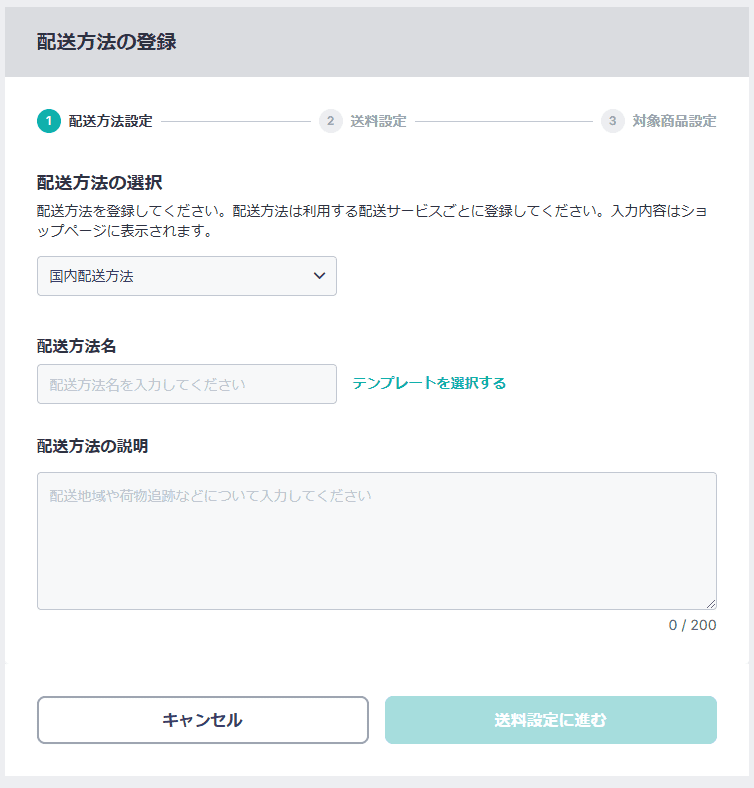Click the step 1 circle icon
This screenshot has height=788, width=754.
coord(49,121)
